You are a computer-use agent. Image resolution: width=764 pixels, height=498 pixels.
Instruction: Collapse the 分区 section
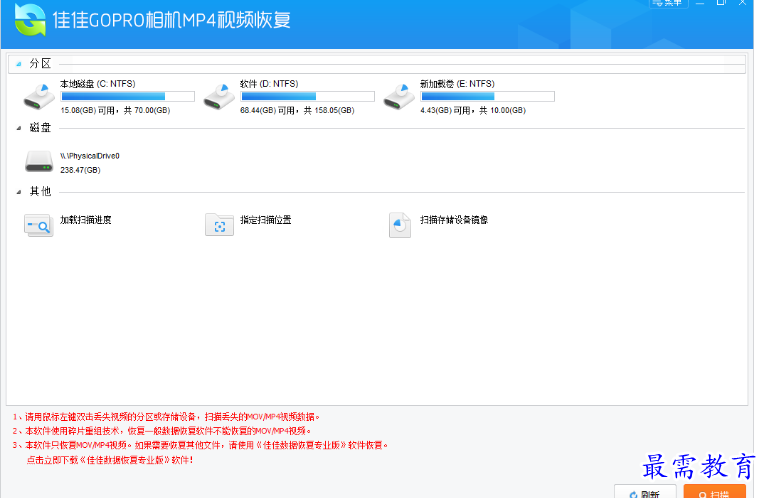(19, 63)
